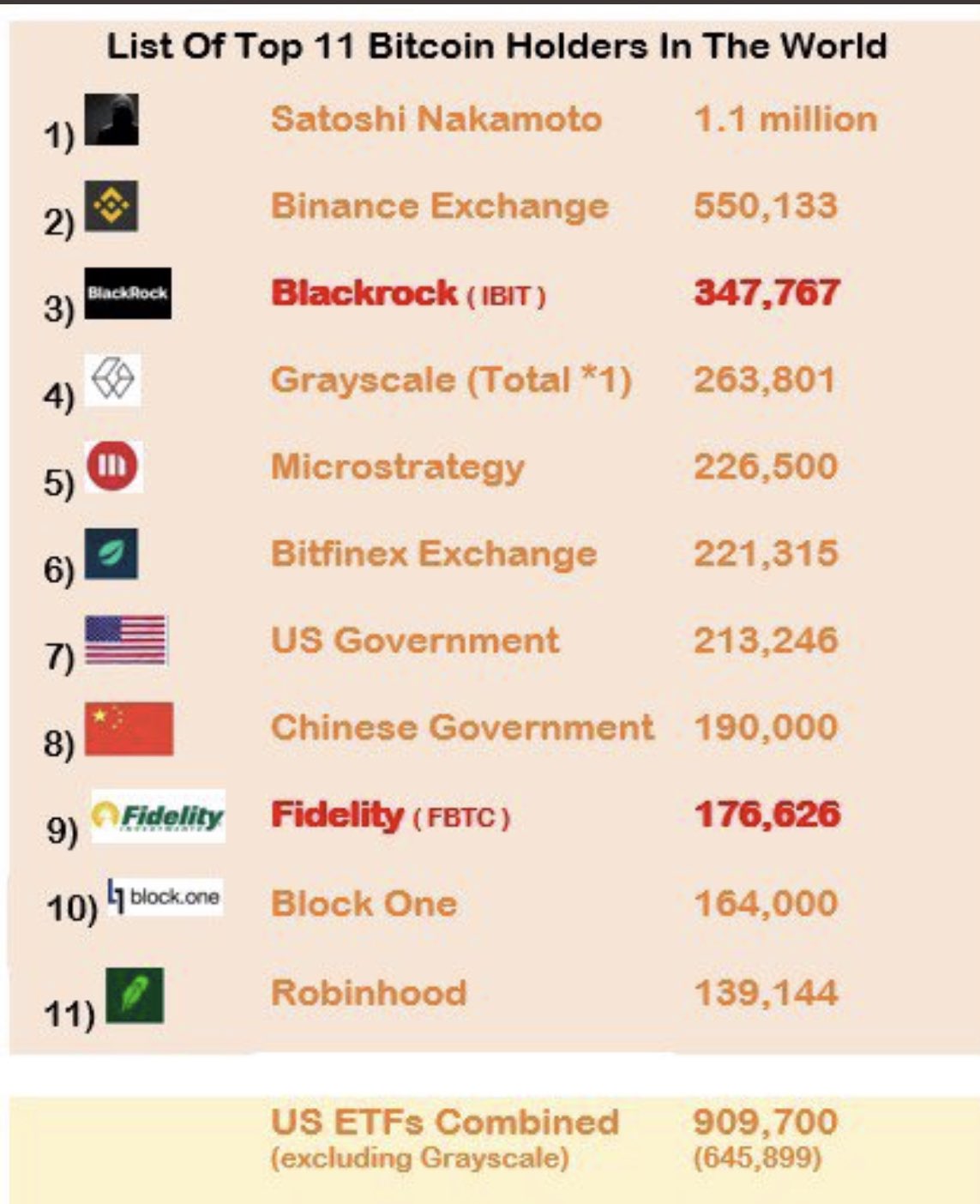Click the US ETFs Combined label
The width and height of the screenshot is (980, 1204).
[445, 1122]
